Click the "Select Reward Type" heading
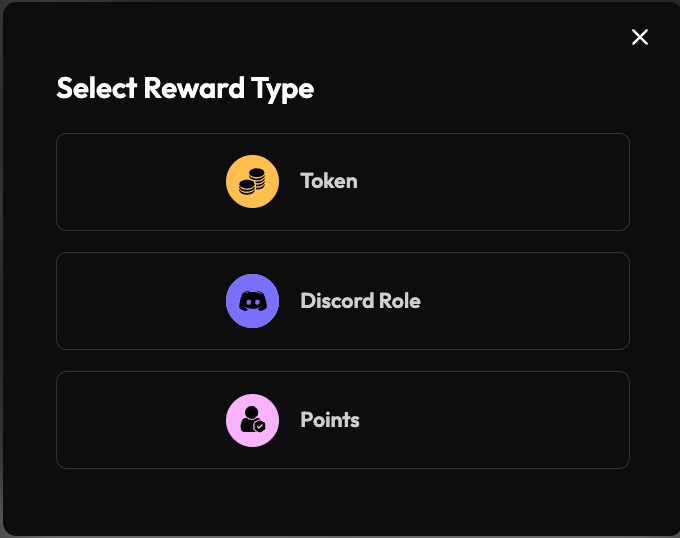This screenshot has height=538, width=680. click(185, 88)
